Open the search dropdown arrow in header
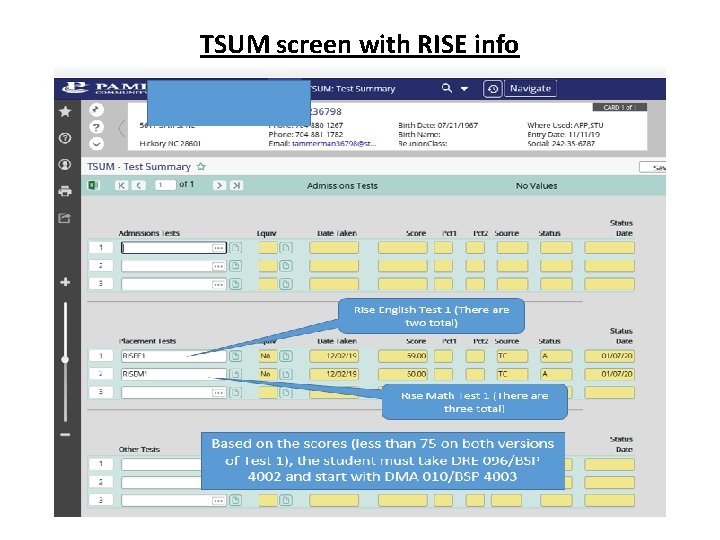The image size is (720, 540). click(464, 89)
